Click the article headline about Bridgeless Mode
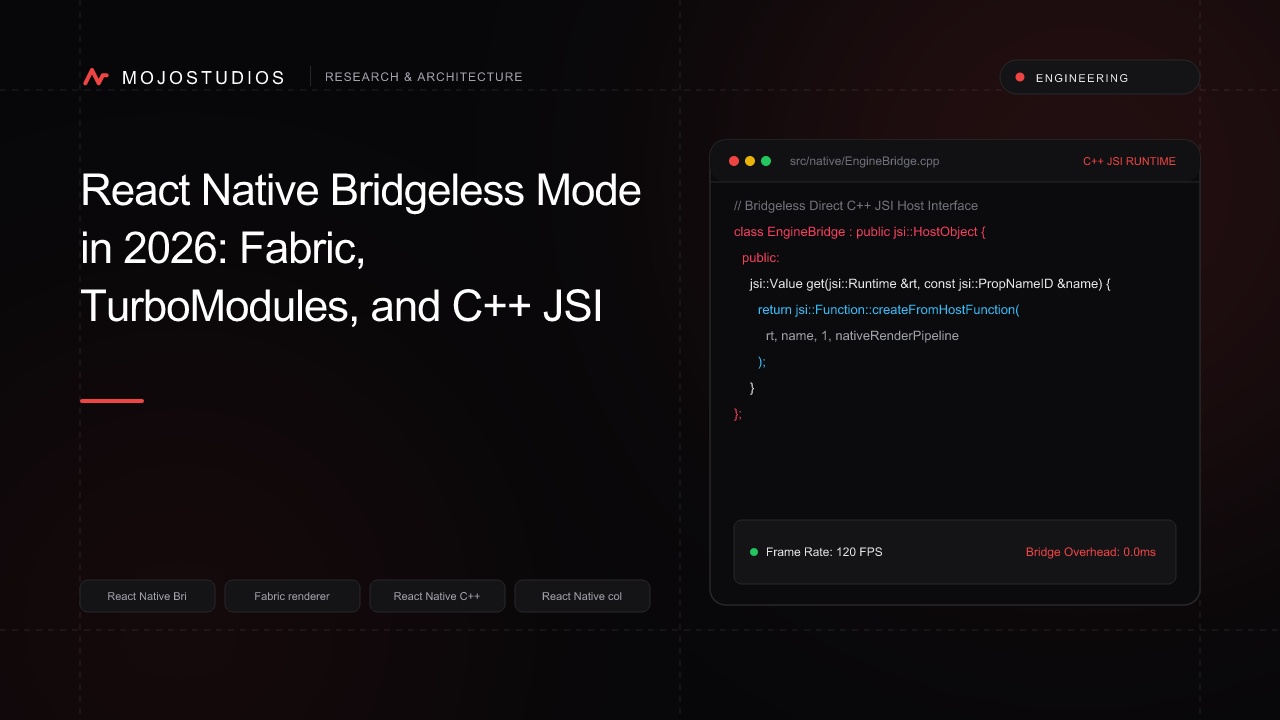 361,248
